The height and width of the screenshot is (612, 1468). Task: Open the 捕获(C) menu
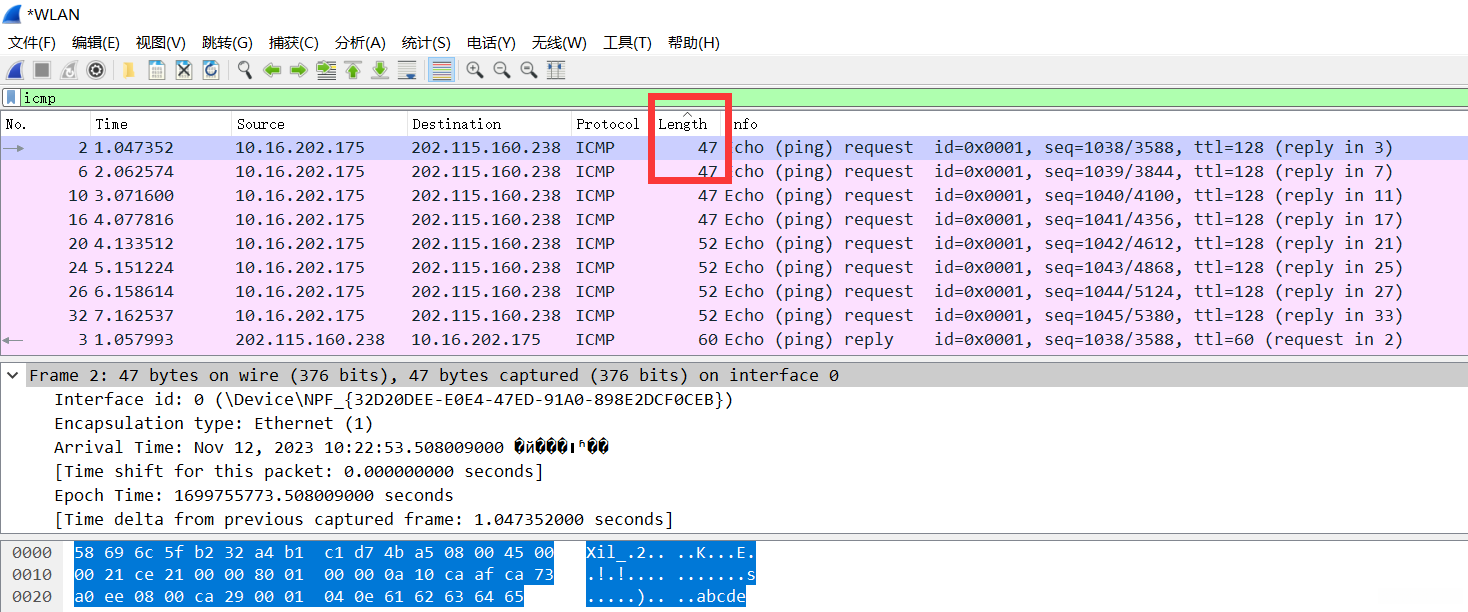tap(293, 43)
